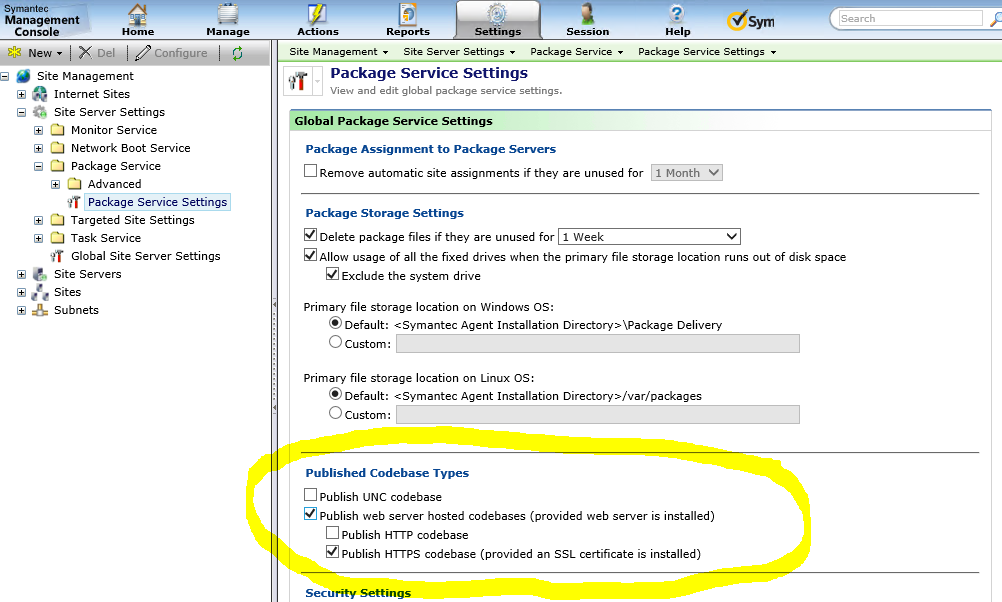Click the Targeted Site Settings folder icon
Image resolution: width=1002 pixels, height=602 pixels.
pos(58,220)
